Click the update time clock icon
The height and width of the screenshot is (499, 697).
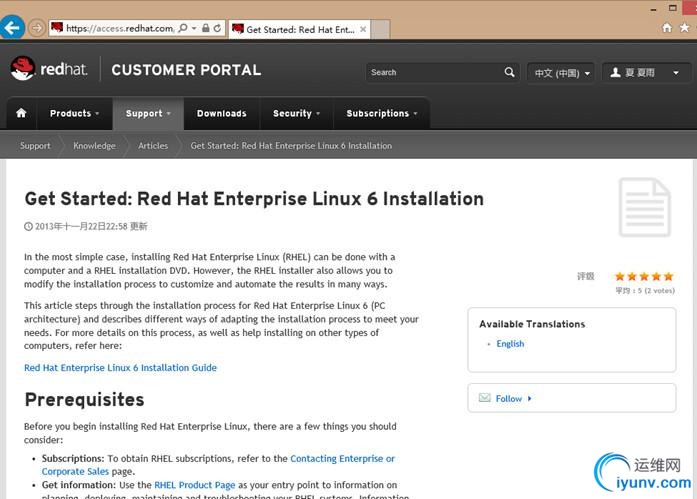tap(28, 227)
